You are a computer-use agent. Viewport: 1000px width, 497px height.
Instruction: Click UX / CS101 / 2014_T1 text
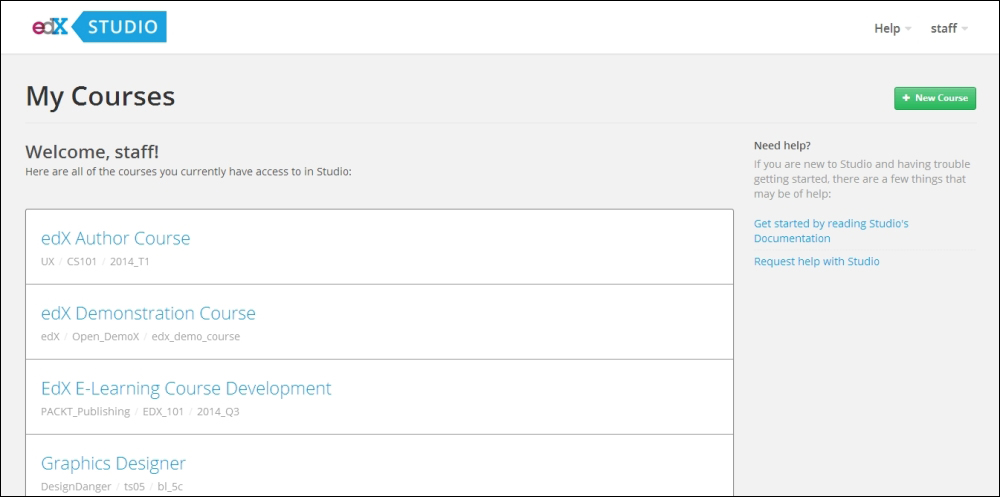tap(95, 261)
